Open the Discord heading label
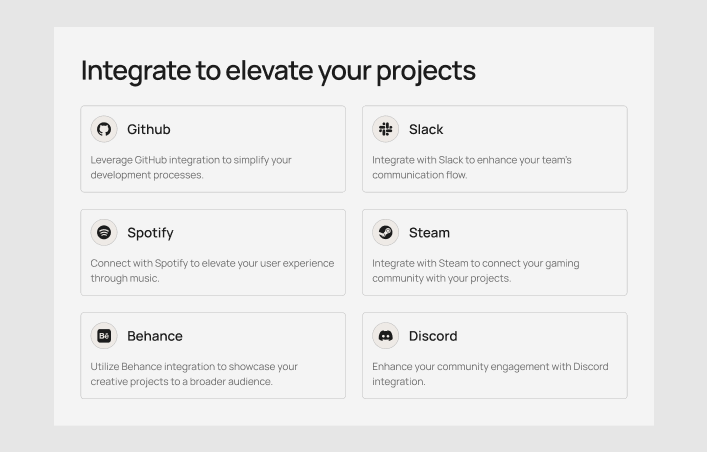707x452 pixels. click(433, 336)
